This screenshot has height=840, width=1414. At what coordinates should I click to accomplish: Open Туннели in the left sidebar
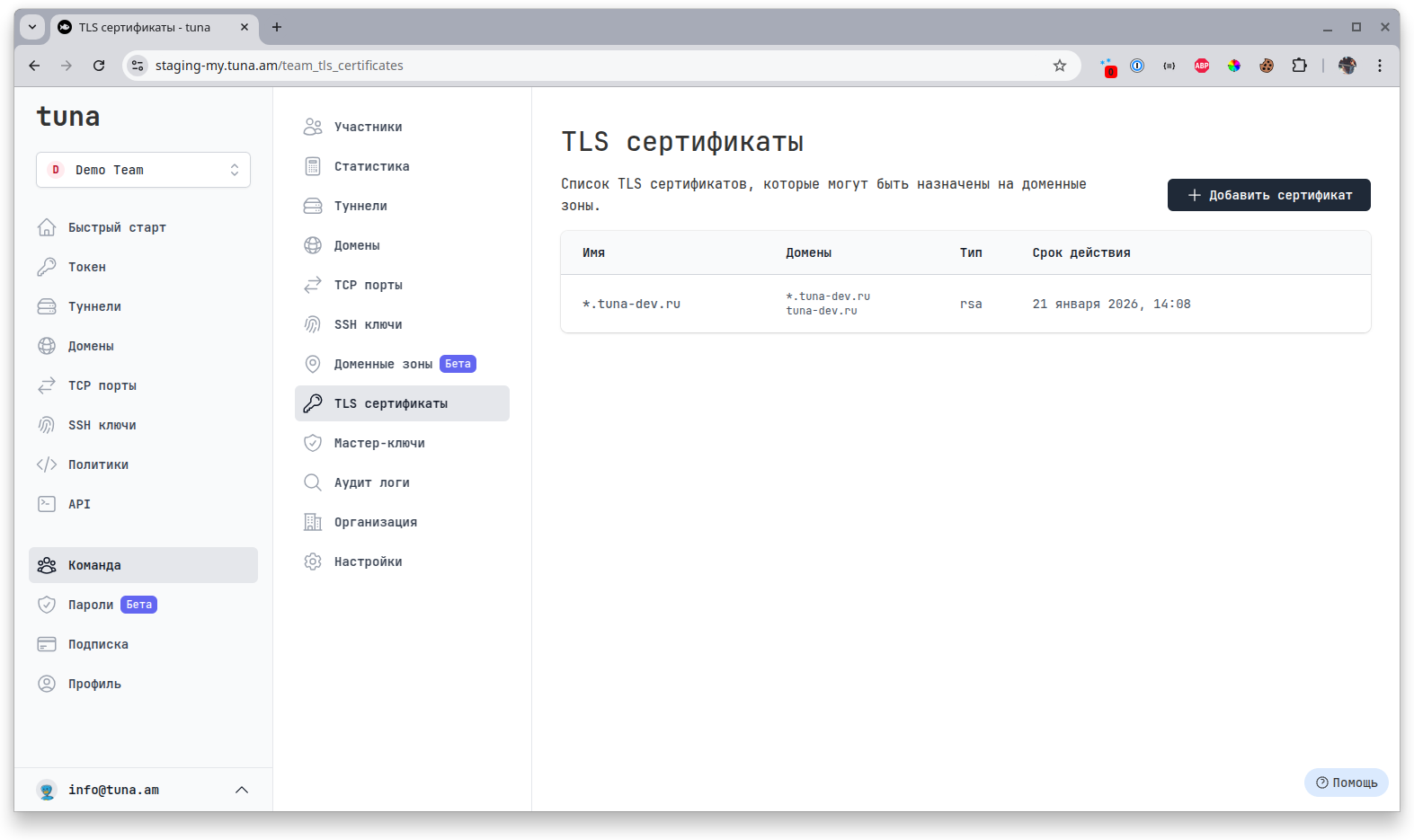[143, 306]
